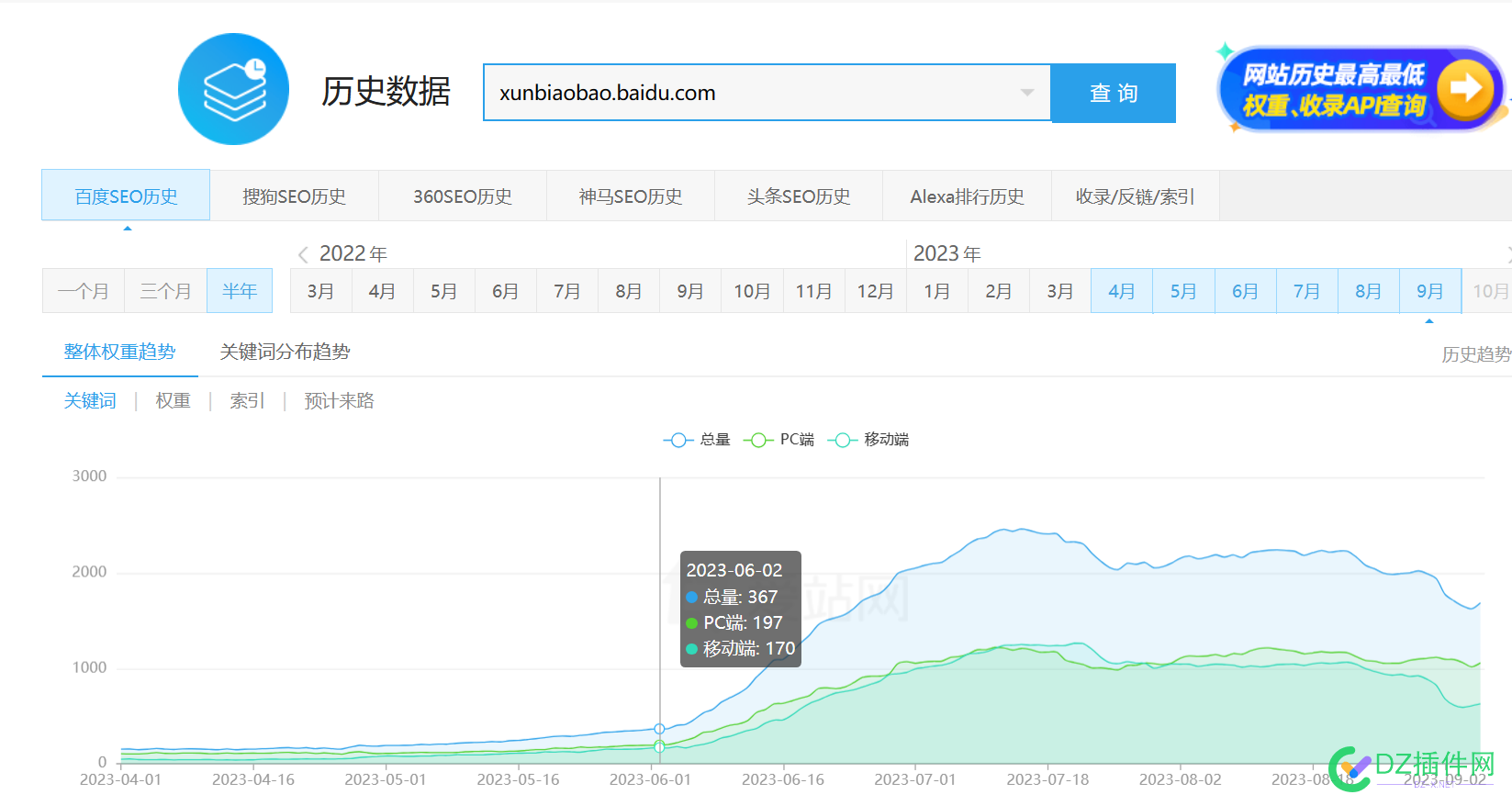
Task: Select 2022 4月 month cell
Action: 382,291
